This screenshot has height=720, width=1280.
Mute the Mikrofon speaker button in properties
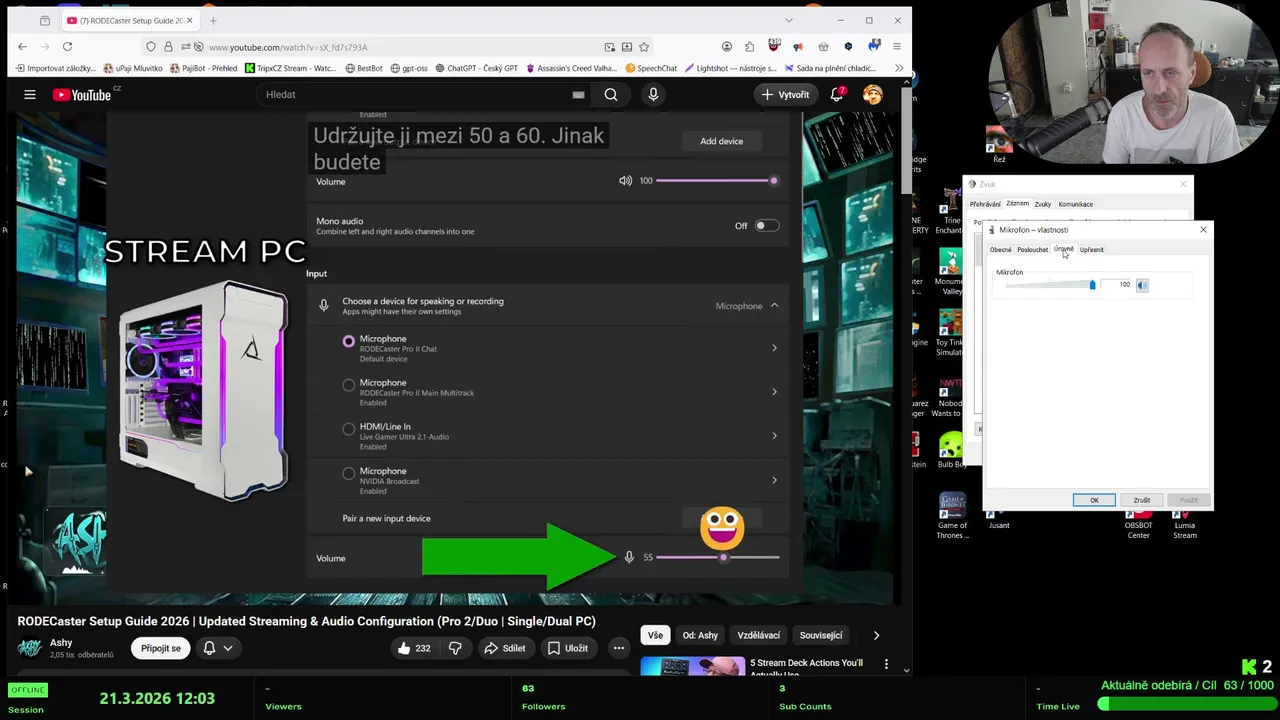coord(1142,285)
